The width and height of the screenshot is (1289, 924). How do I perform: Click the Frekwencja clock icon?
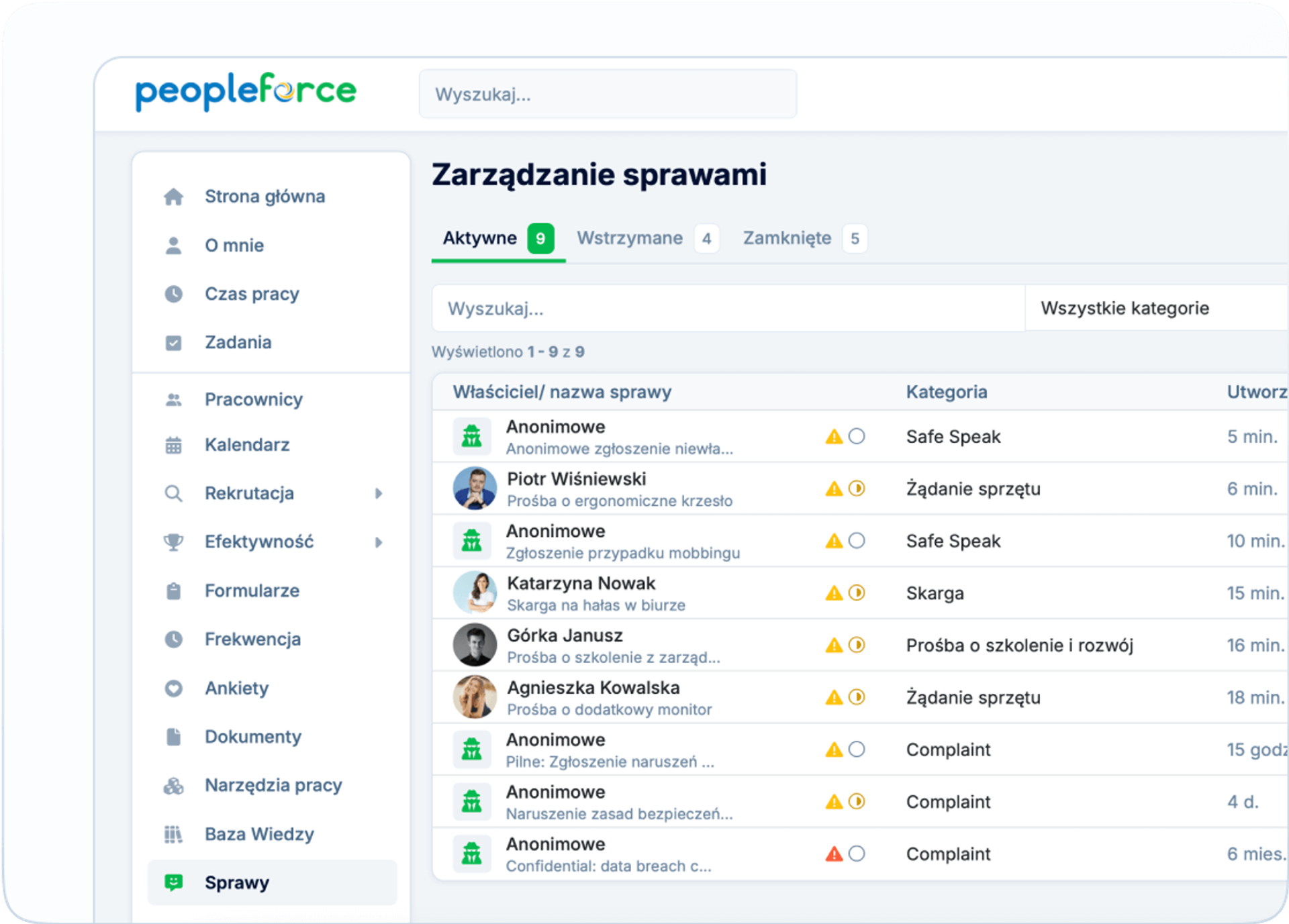tap(174, 639)
